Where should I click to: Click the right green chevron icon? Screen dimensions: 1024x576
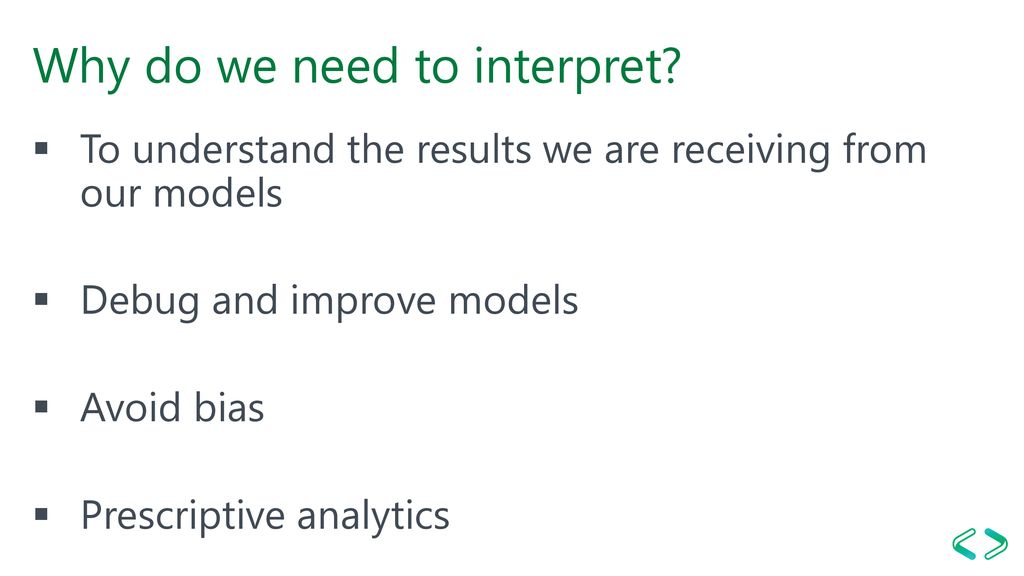tap(996, 543)
